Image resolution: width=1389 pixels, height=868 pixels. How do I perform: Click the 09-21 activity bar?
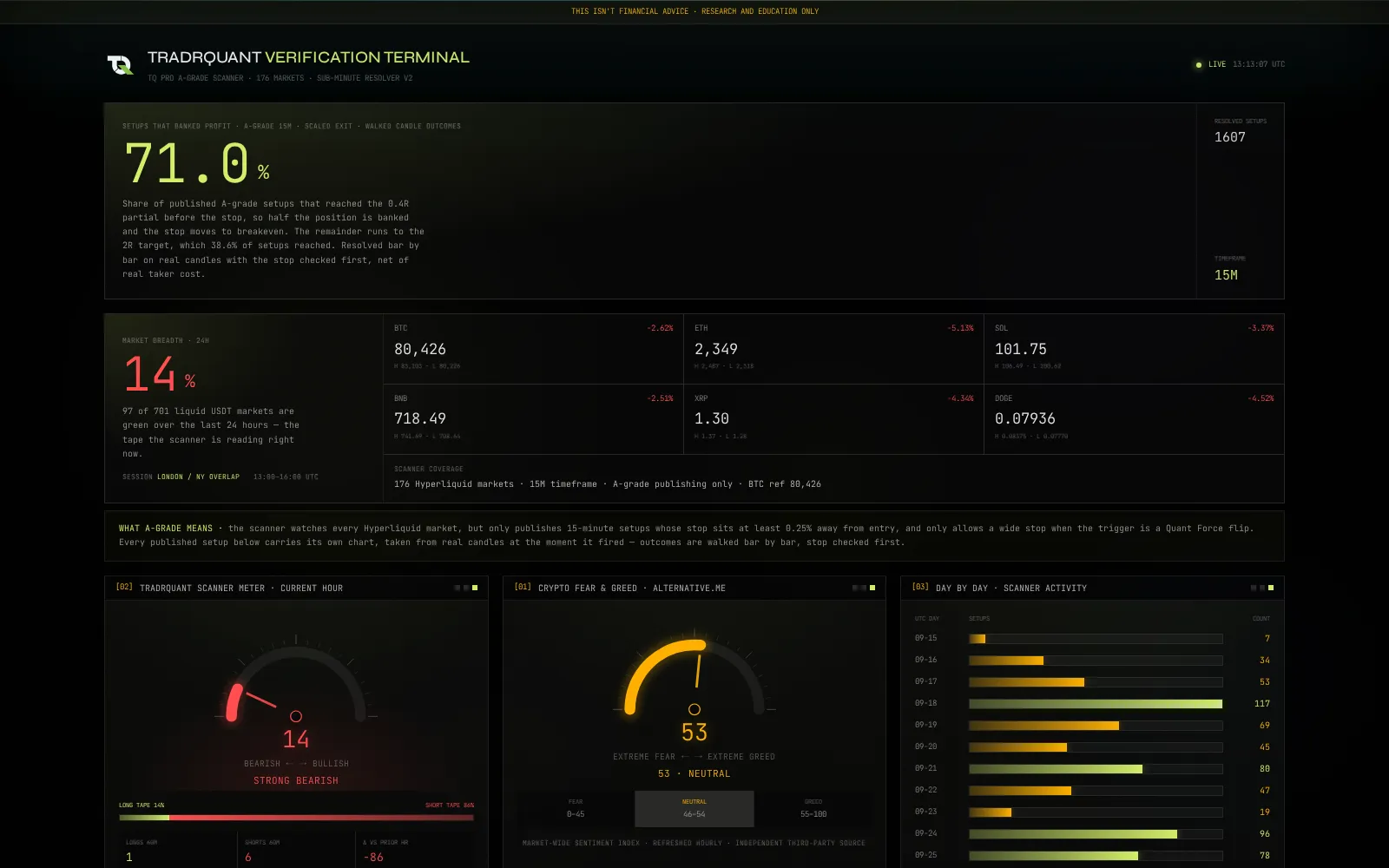click(1096, 768)
